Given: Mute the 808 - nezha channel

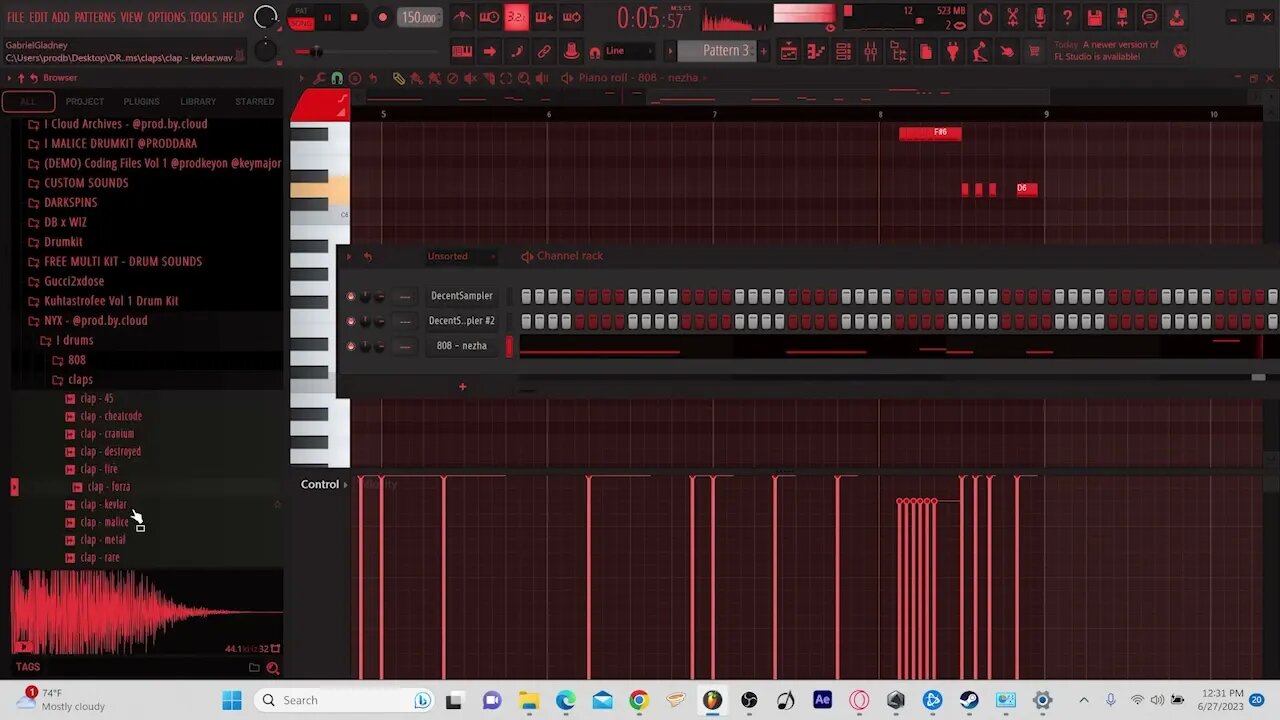Looking at the screenshot, I should tap(350, 346).
